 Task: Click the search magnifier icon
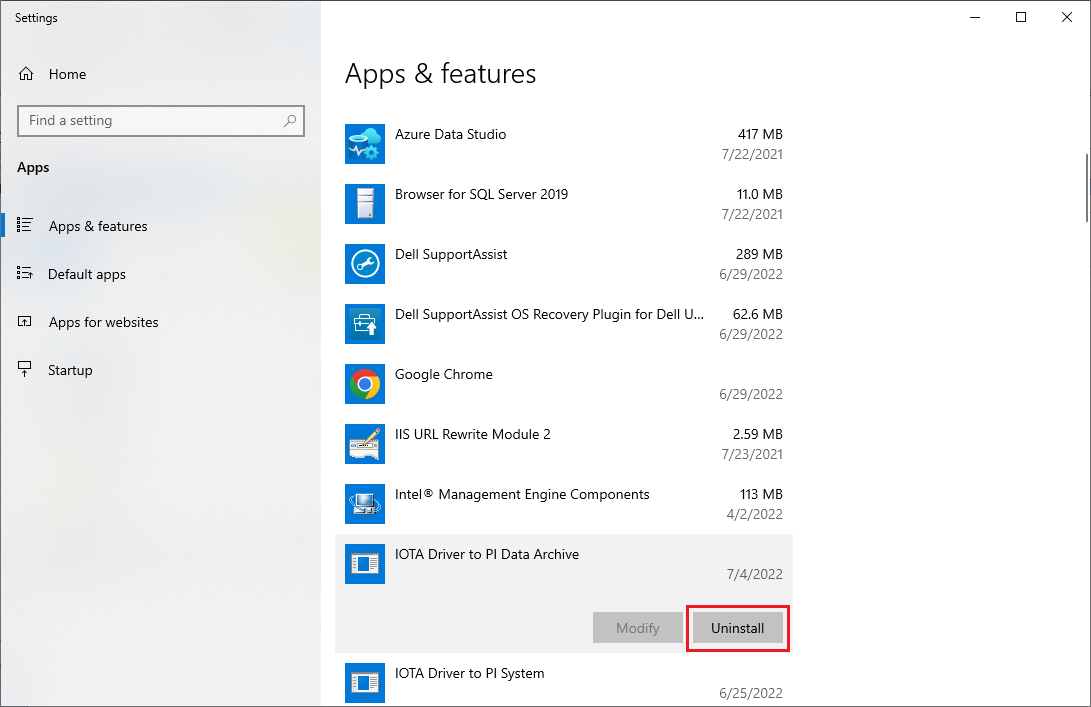290,120
